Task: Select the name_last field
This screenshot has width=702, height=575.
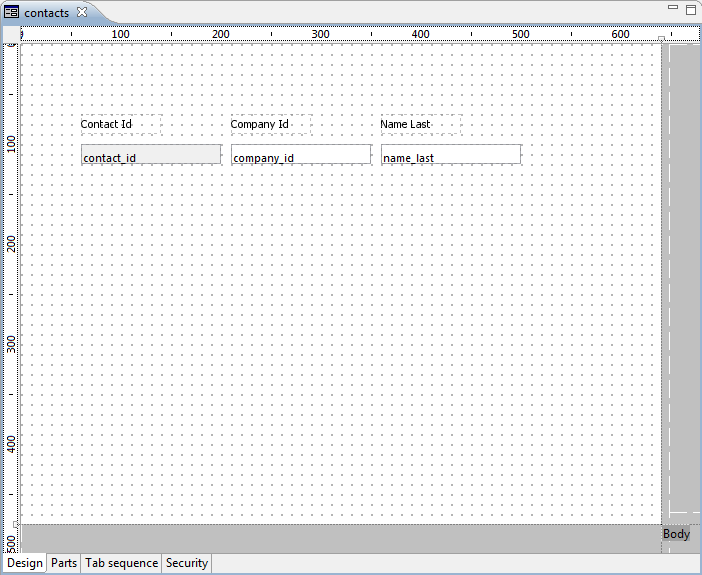Action: [x=451, y=154]
